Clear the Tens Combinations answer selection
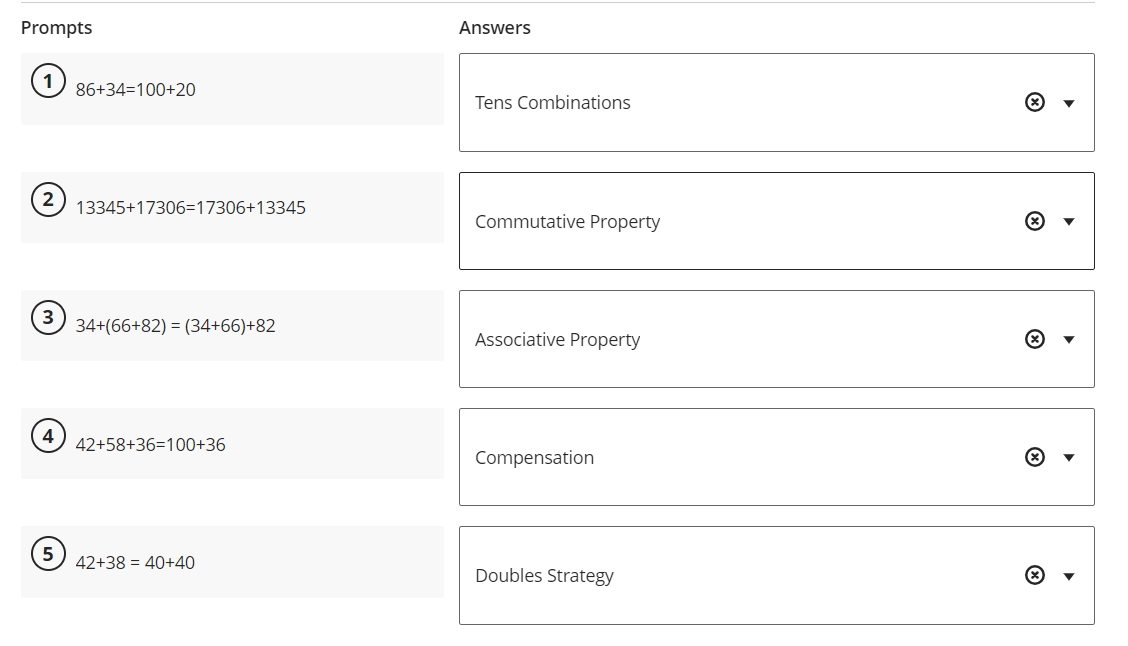This screenshot has width=1128, height=646. coord(1034,102)
